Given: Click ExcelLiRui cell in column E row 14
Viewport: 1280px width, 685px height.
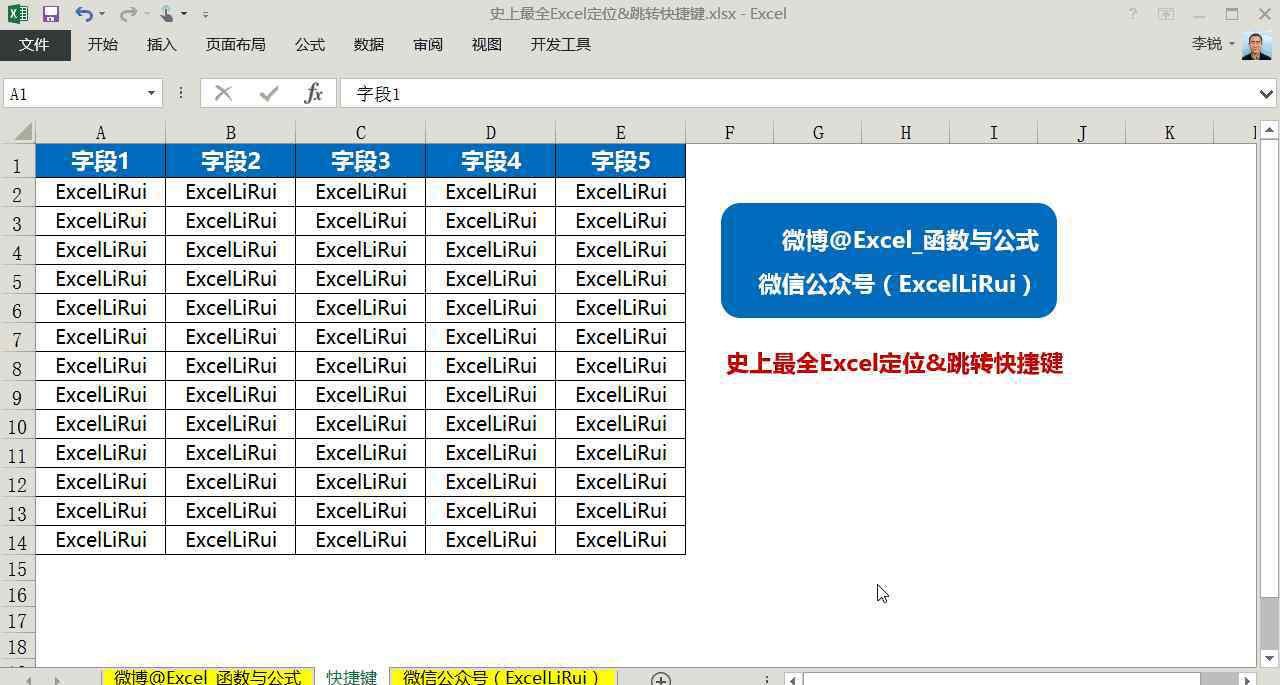Looking at the screenshot, I should [620, 540].
